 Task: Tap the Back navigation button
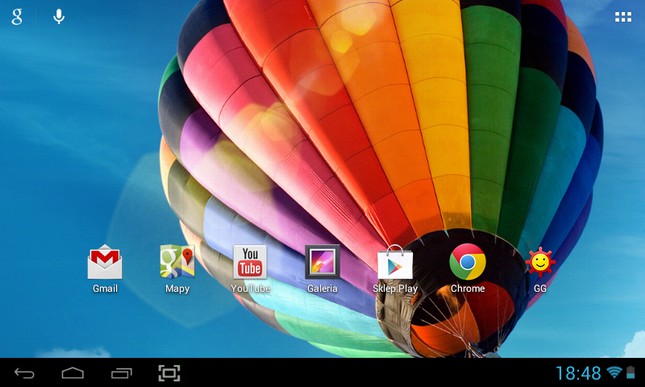pyautogui.click(x=24, y=373)
